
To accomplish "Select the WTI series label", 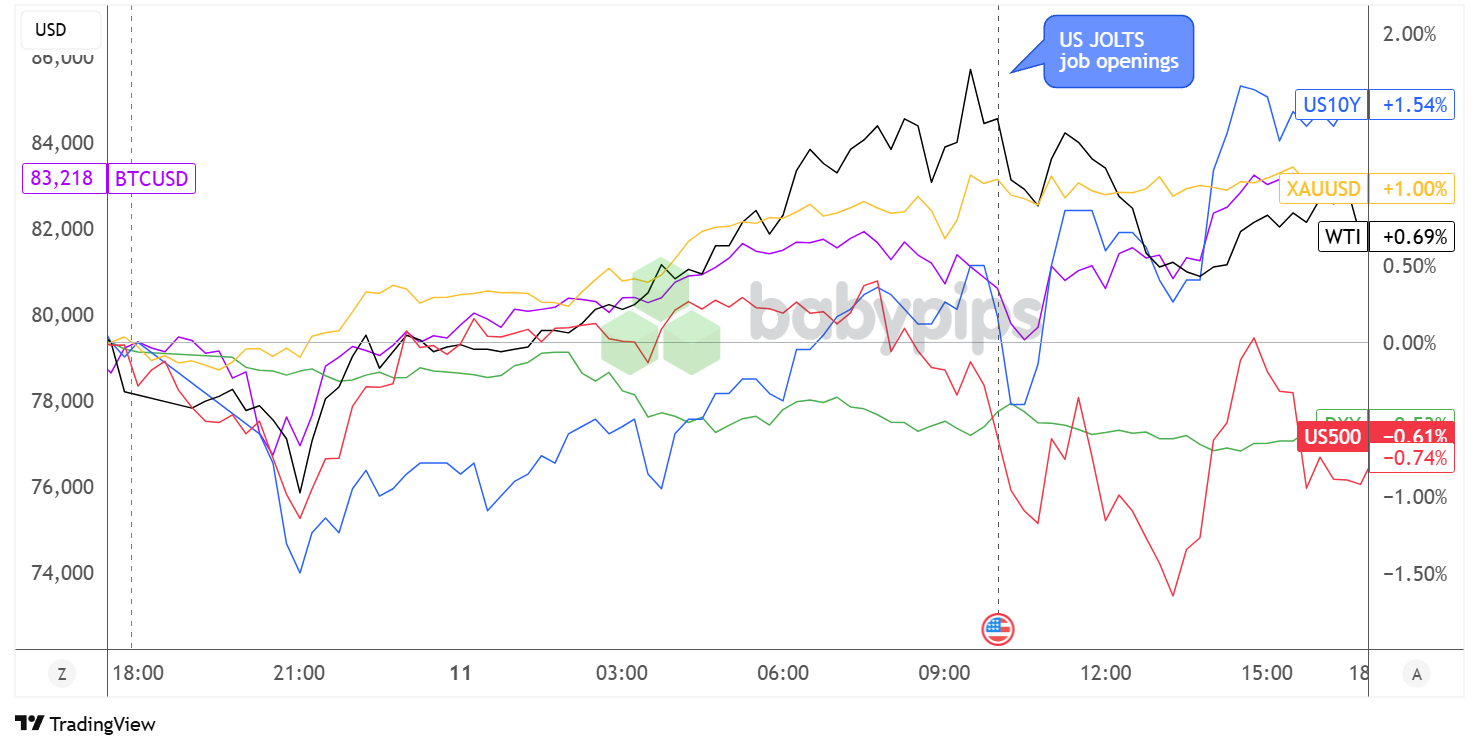I will coord(1341,237).
